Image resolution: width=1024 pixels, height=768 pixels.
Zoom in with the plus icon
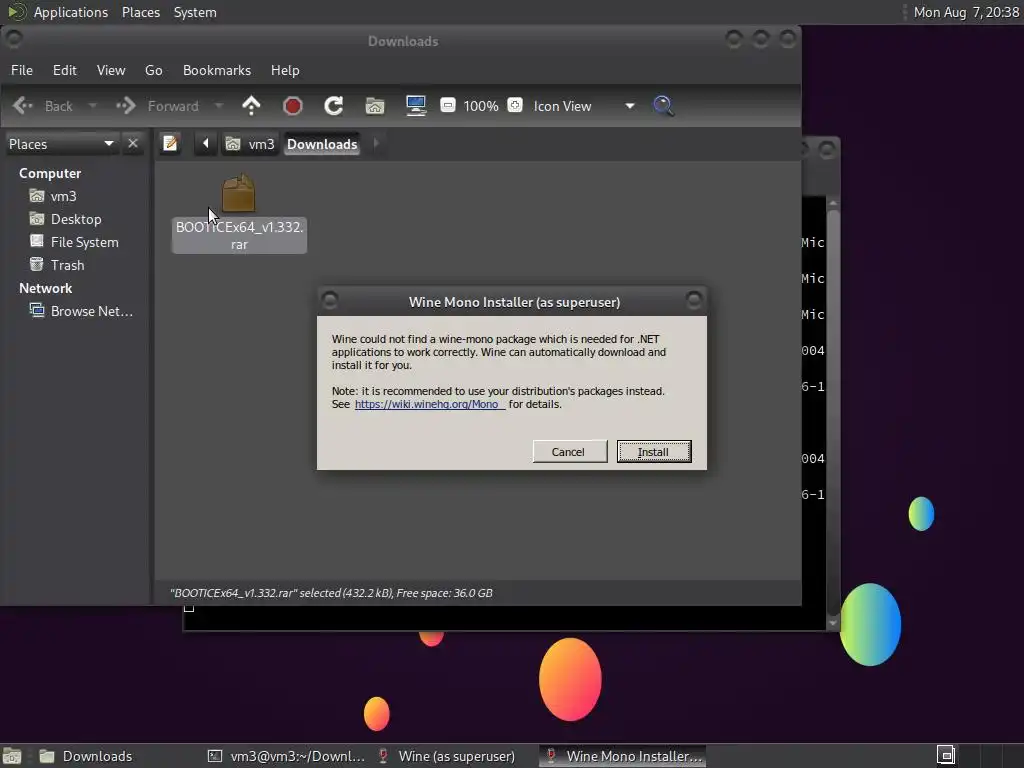pyautogui.click(x=515, y=105)
